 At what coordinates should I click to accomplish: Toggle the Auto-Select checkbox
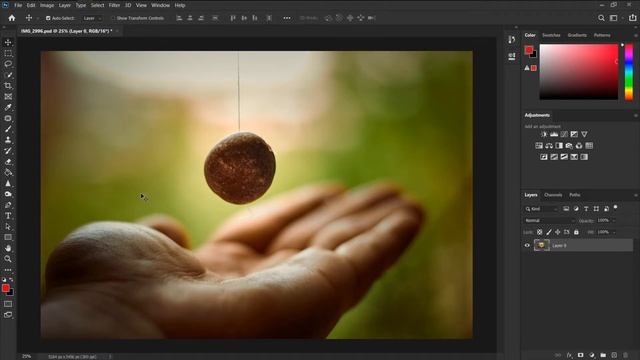[48, 18]
